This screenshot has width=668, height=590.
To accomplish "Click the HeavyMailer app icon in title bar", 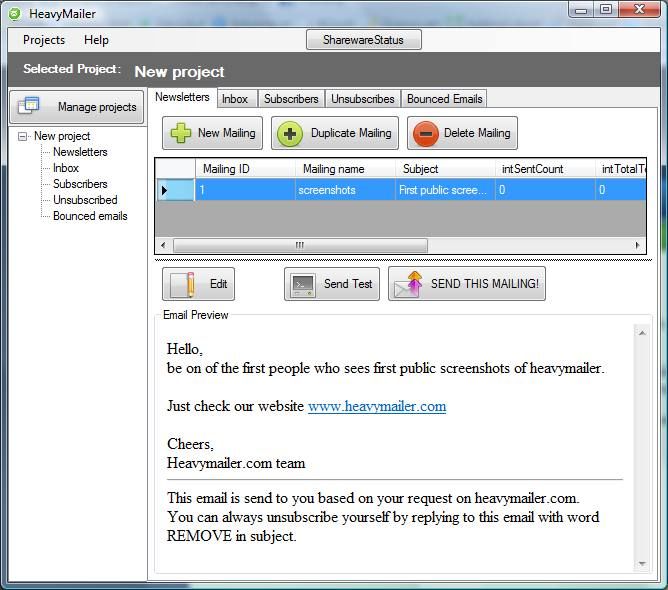I will [14, 14].
